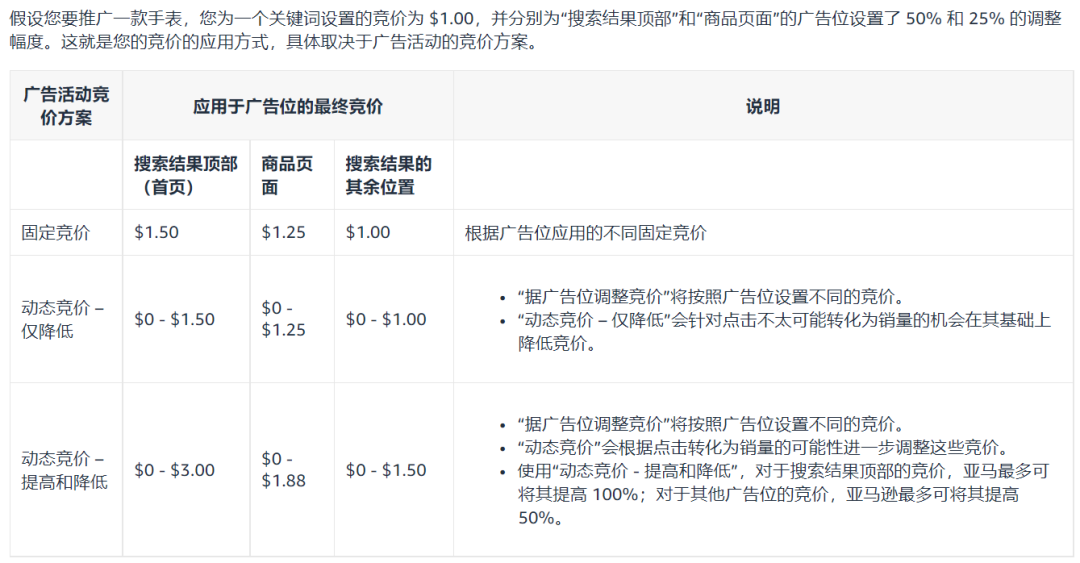The width and height of the screenshot is (1080, 563).
Task: Click the 动态竞价 – 提高和降低 row label
Action: click(64, 470)
